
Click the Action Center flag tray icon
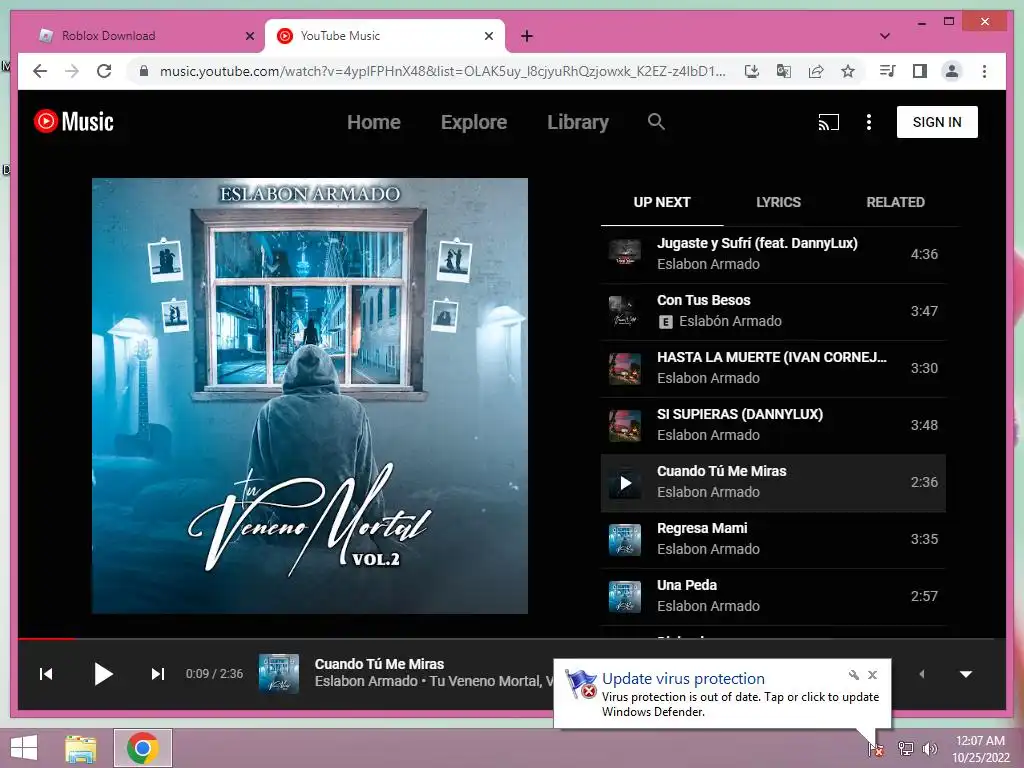(x=876, y=749)
